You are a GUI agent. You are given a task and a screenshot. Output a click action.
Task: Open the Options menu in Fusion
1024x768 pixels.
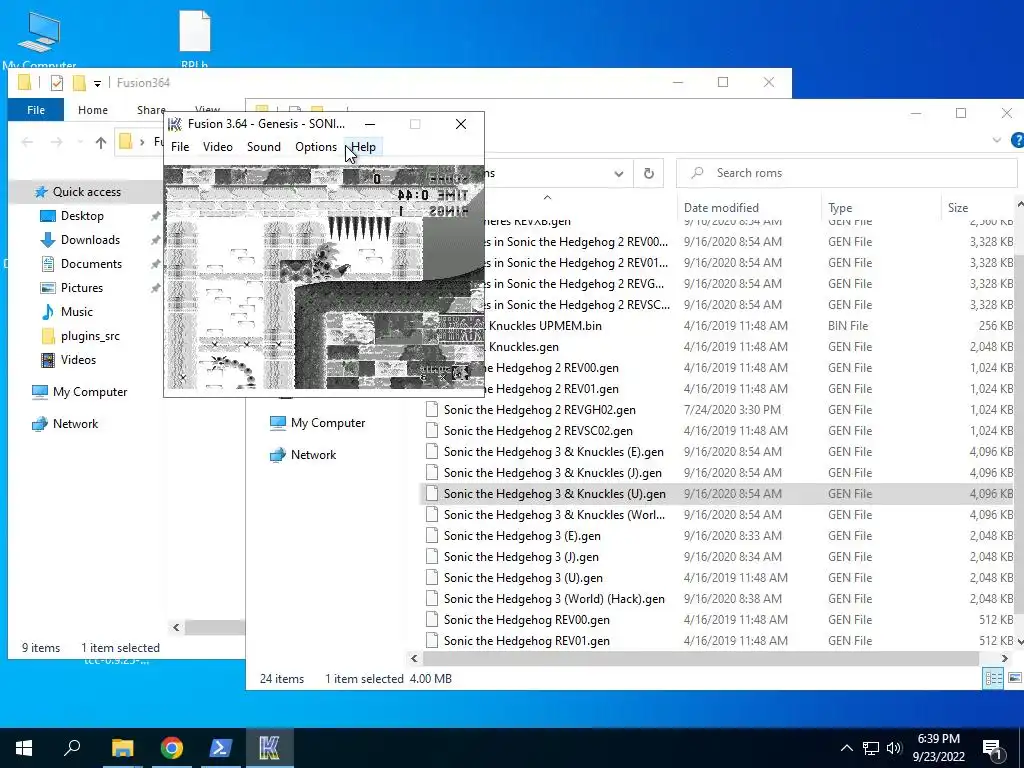pyautogui.click(x=316, y=147)
